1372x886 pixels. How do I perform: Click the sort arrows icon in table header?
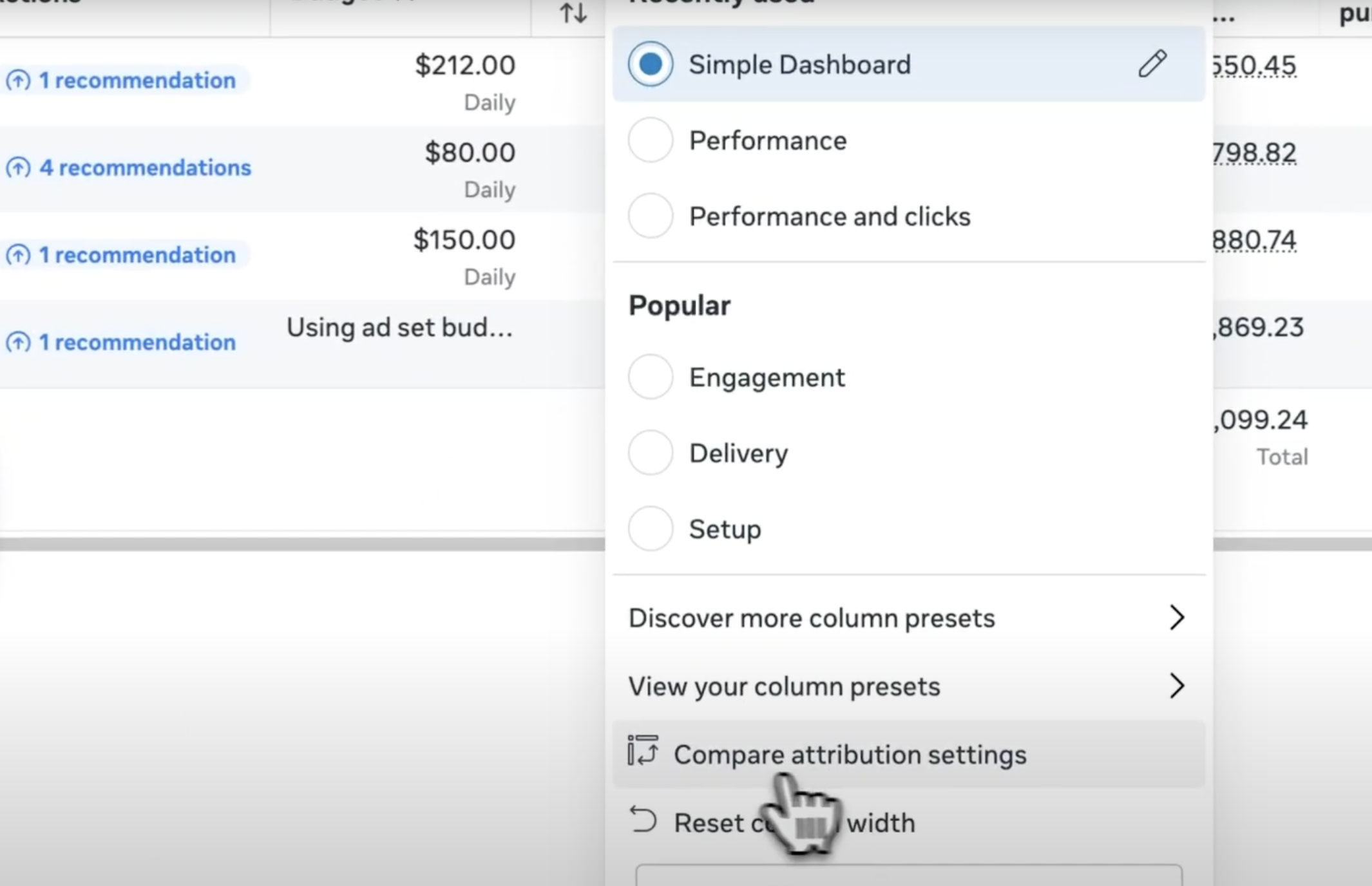click(x=573, y=12)
